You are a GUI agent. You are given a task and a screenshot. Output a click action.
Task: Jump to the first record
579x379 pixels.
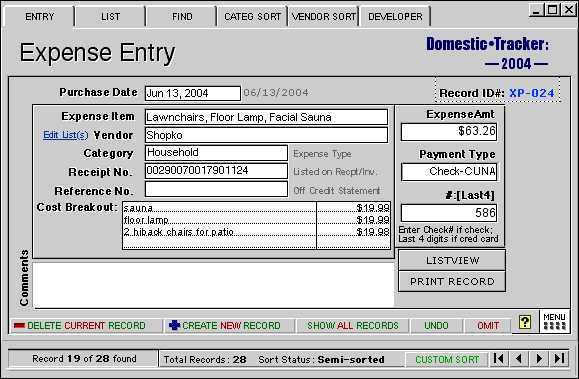click(x=499, y=359)
